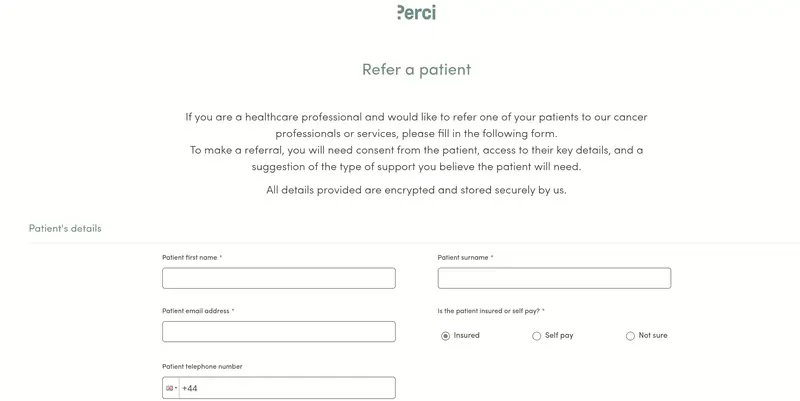The image size is (800, 401).
Task: Click the Patient surname label
Action: (465, 258)
